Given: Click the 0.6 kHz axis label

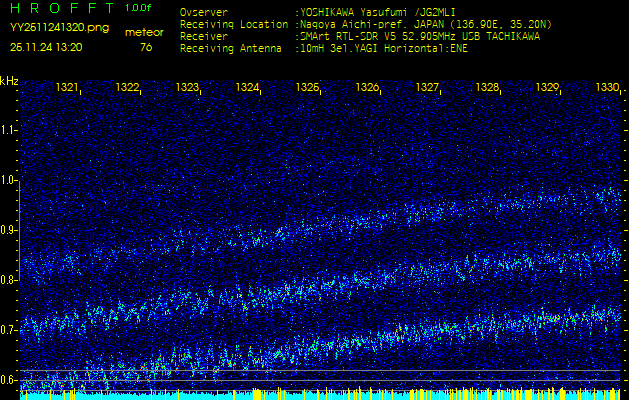Looking at the screenshot, I should point(8,380).
